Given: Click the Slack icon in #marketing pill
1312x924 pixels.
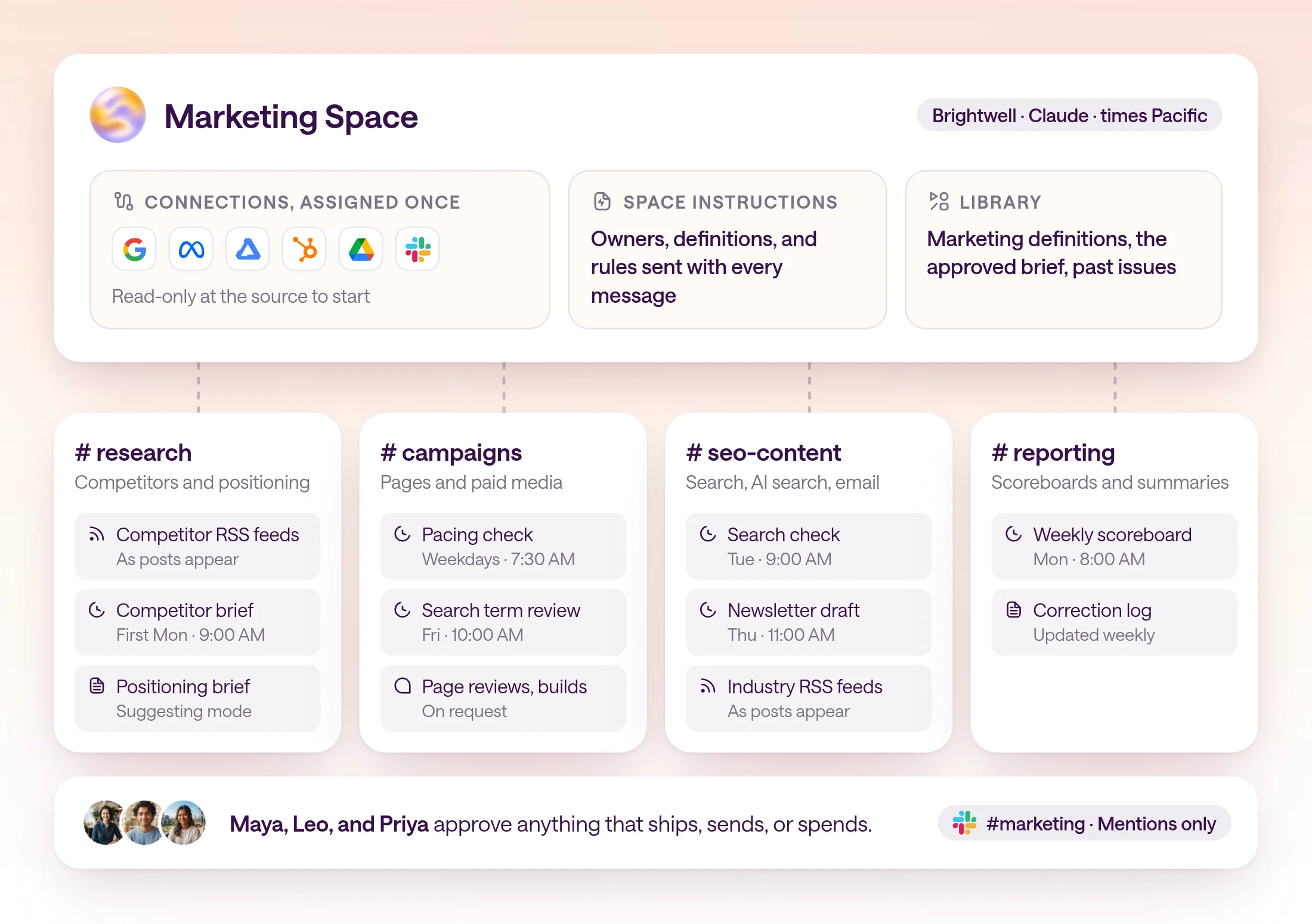Looking at the screenshot, I should coord(964,823).
